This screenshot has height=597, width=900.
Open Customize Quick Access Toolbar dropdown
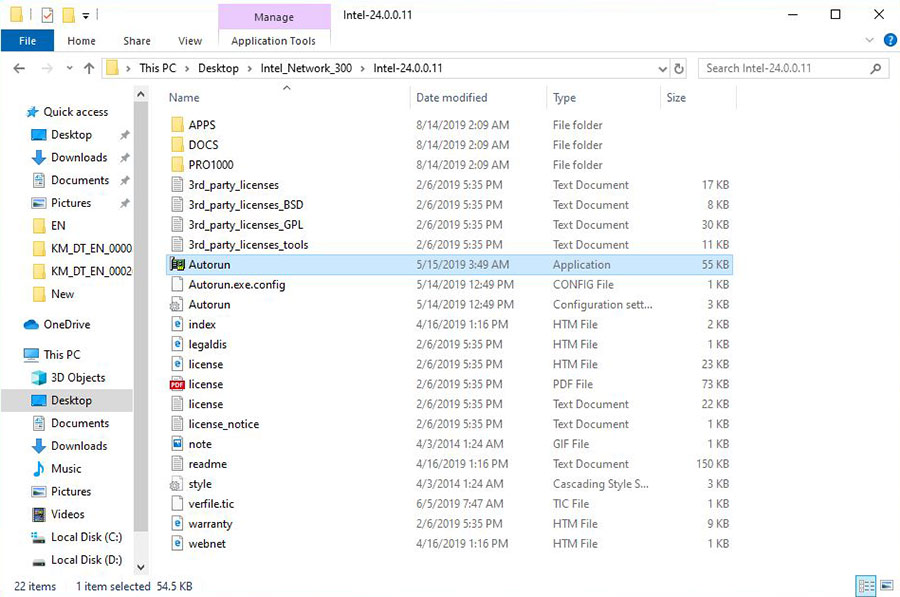click(x=86, y=15)
